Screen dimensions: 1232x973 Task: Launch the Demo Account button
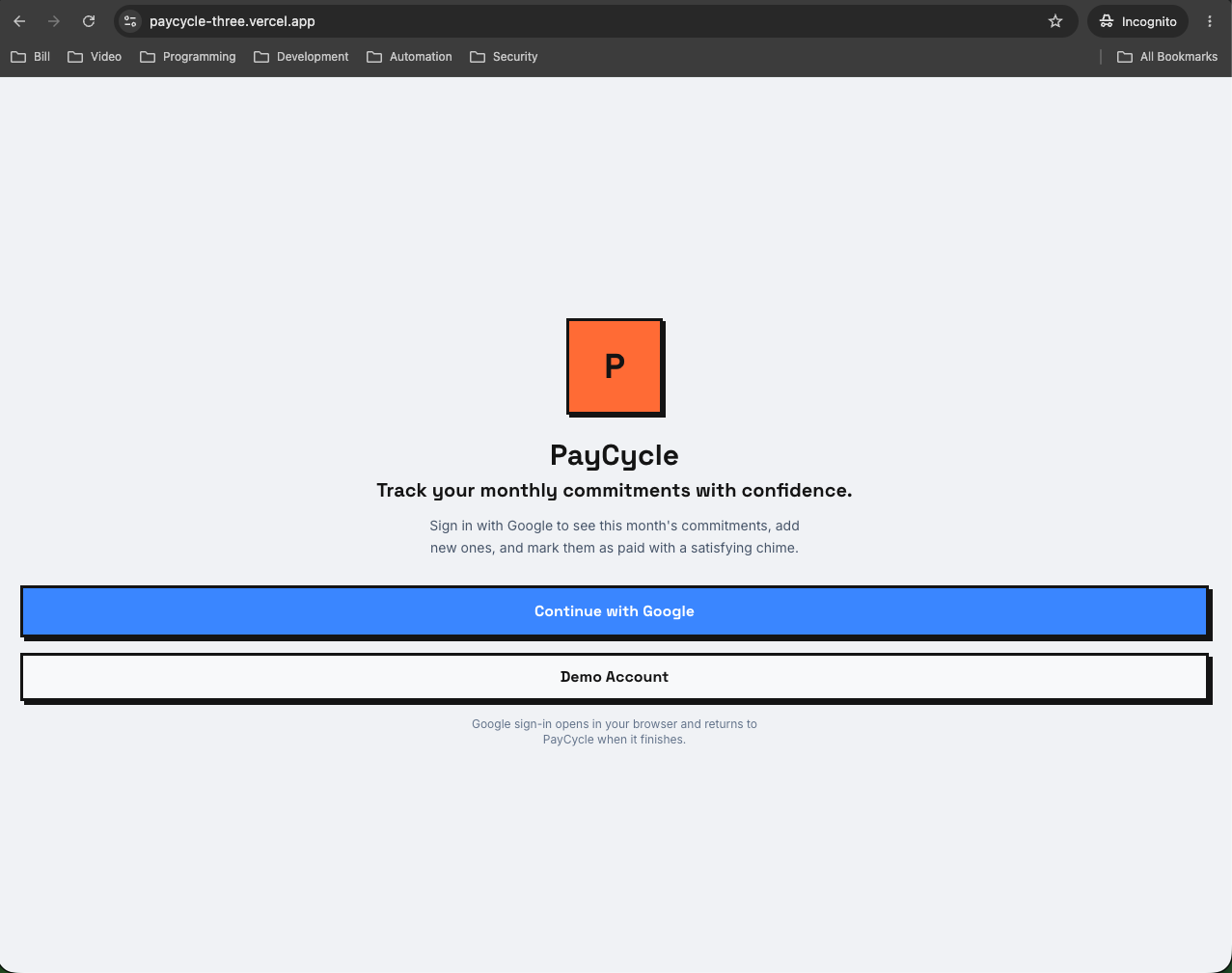click(615, 677)
